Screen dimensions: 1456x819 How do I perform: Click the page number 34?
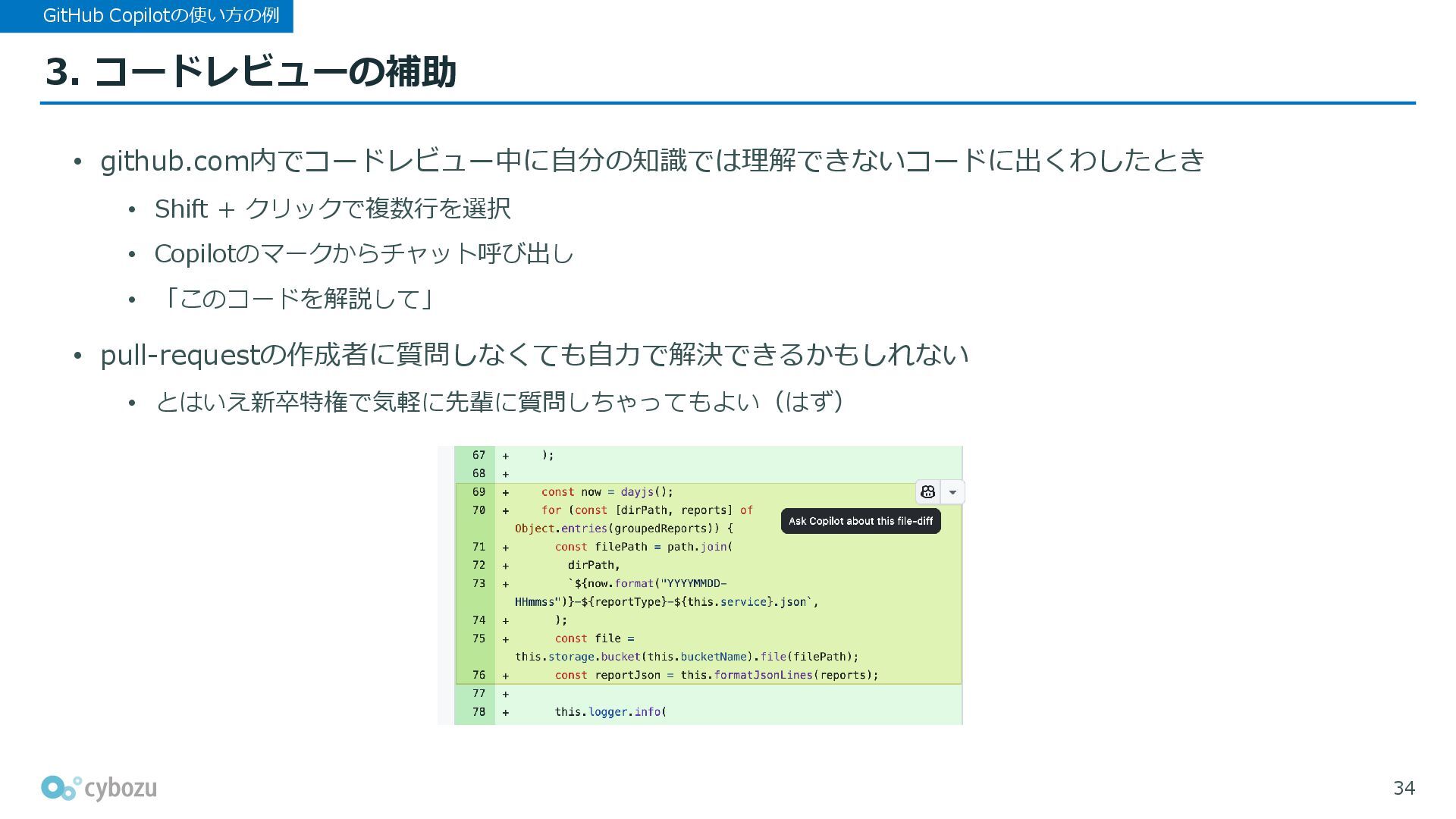[x=1404, y=789]
